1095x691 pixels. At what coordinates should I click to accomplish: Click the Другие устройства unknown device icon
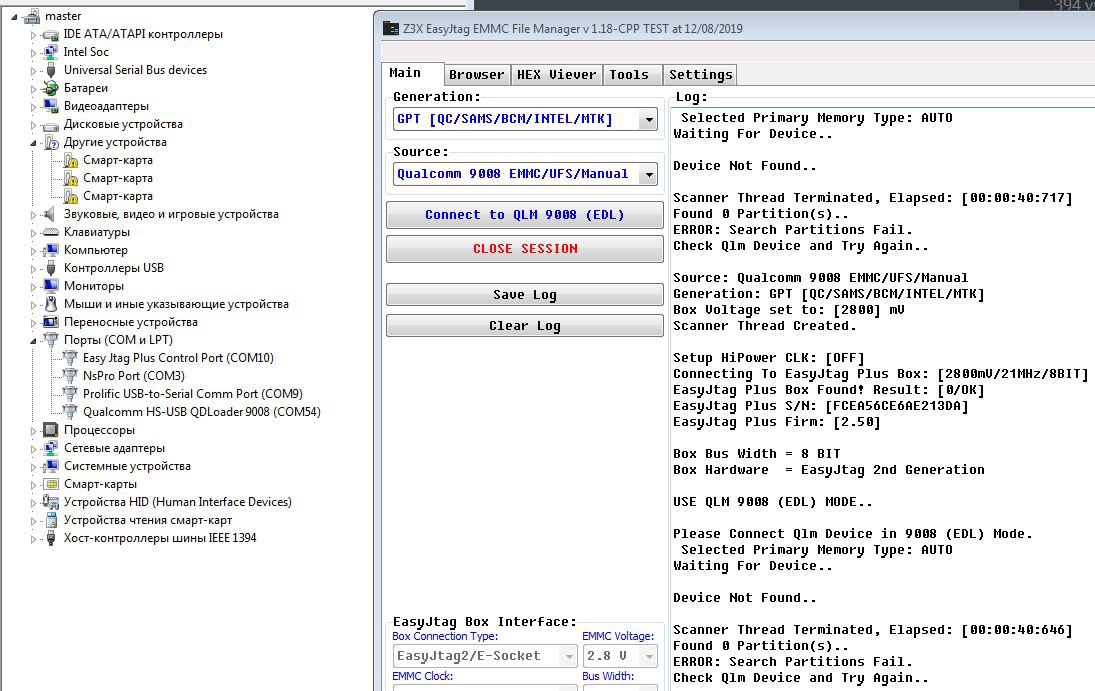[x=51, y=143]
